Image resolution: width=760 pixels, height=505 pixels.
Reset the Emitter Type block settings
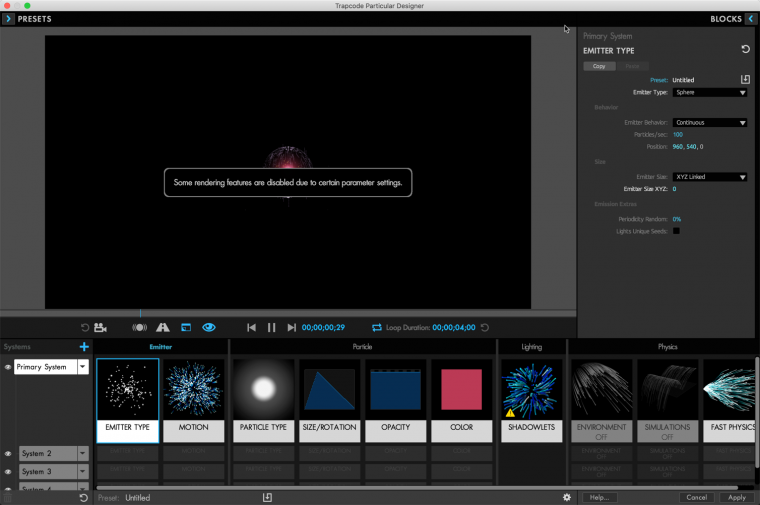click(x=745, y=49)
